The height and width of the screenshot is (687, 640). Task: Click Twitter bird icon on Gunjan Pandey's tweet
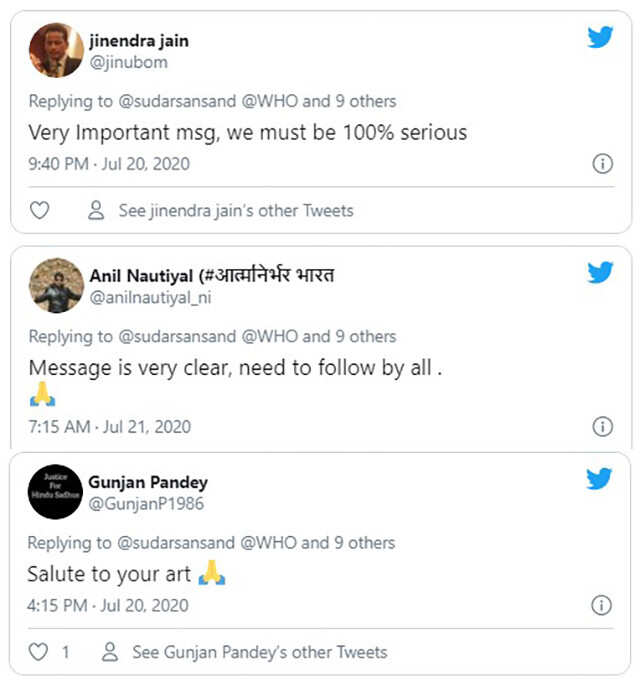600,479
